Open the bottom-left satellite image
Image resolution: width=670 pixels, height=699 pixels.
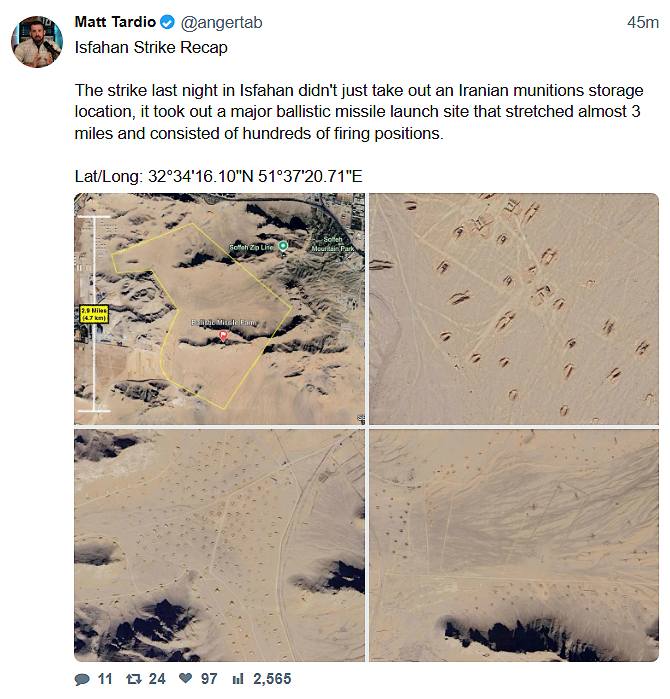[219, 545]
